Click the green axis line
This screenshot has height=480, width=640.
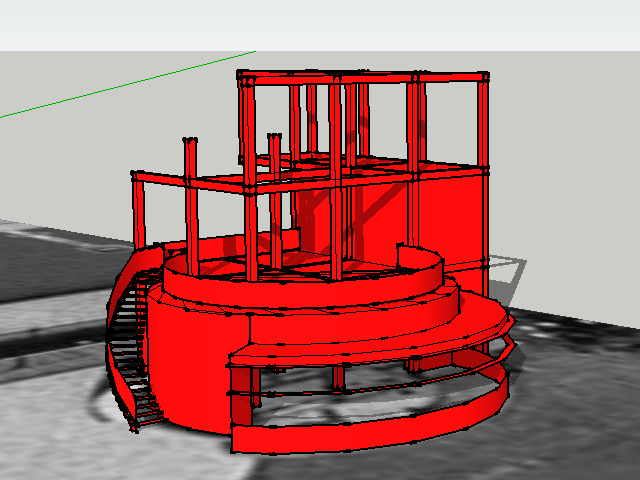coord(127,85)
